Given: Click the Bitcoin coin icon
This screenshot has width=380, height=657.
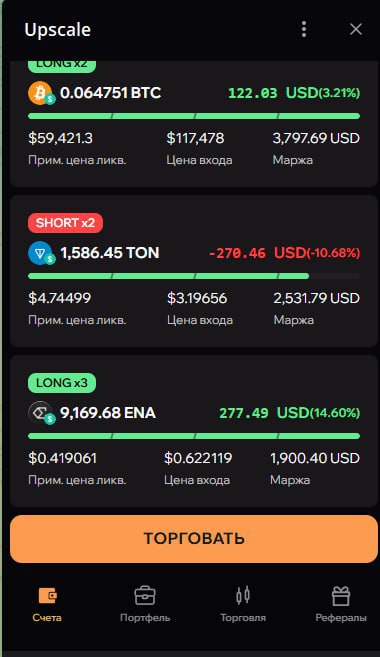Looking at the screenshot, I should click(41, 93).
